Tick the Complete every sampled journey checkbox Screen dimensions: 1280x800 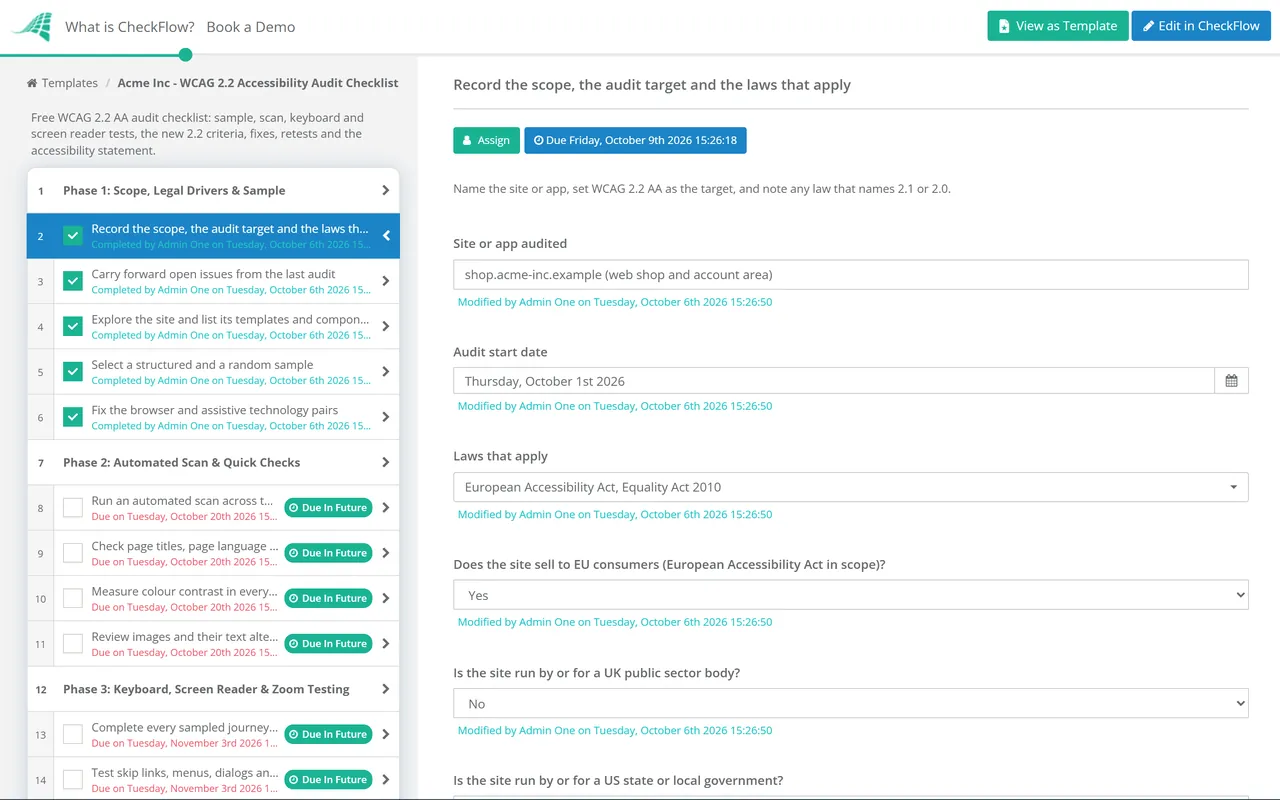pyautogui.click(x=73, y=734)
